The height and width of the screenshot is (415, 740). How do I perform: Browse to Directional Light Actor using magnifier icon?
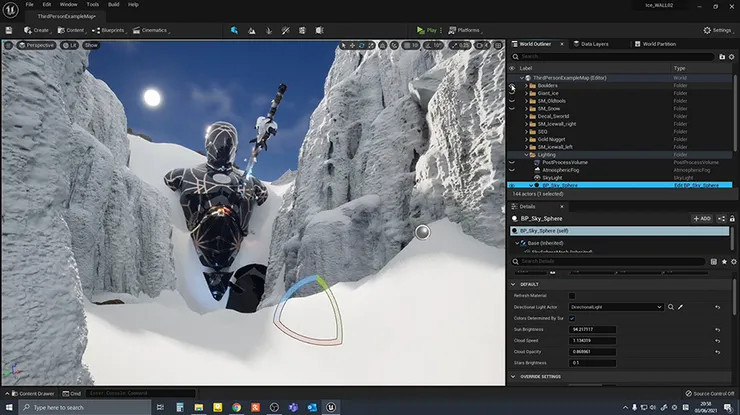[671, 307]
